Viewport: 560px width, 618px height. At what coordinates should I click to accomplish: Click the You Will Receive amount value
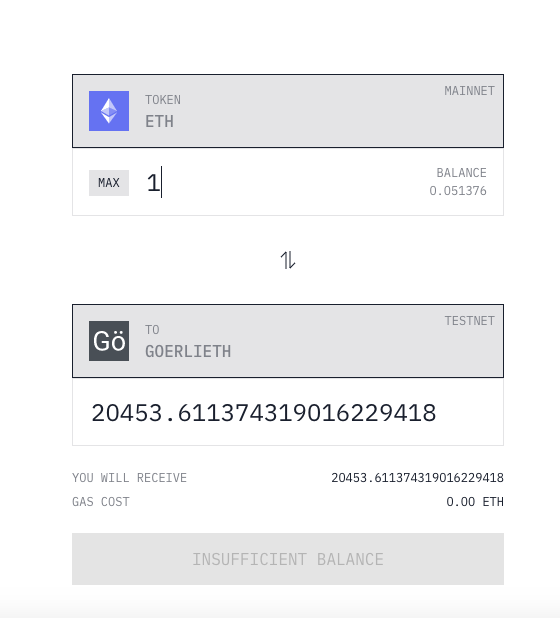tap(417, 478)
